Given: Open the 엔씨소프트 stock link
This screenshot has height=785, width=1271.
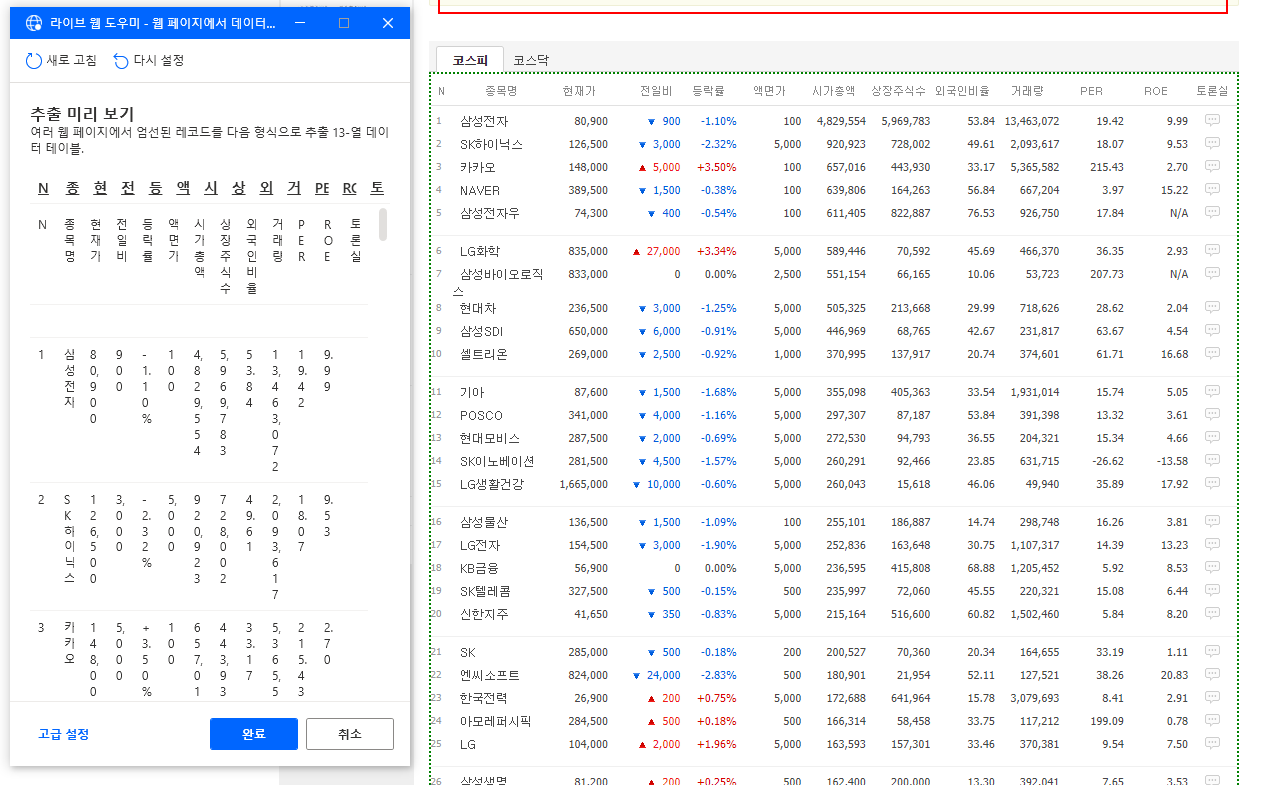Looking at the screenshot, I should (x=490, y=675).
